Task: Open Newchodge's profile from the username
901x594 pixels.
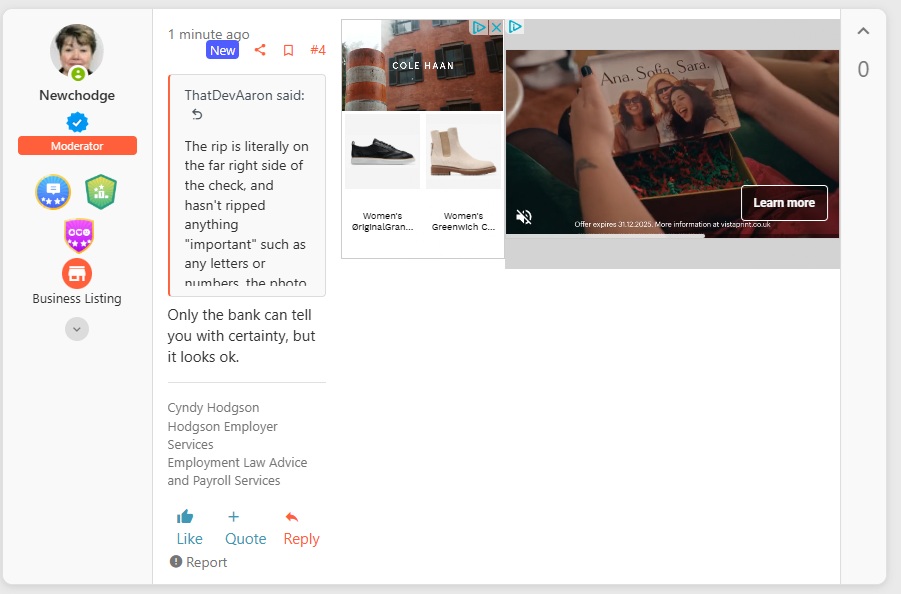Action: click(x=77, y=96)
